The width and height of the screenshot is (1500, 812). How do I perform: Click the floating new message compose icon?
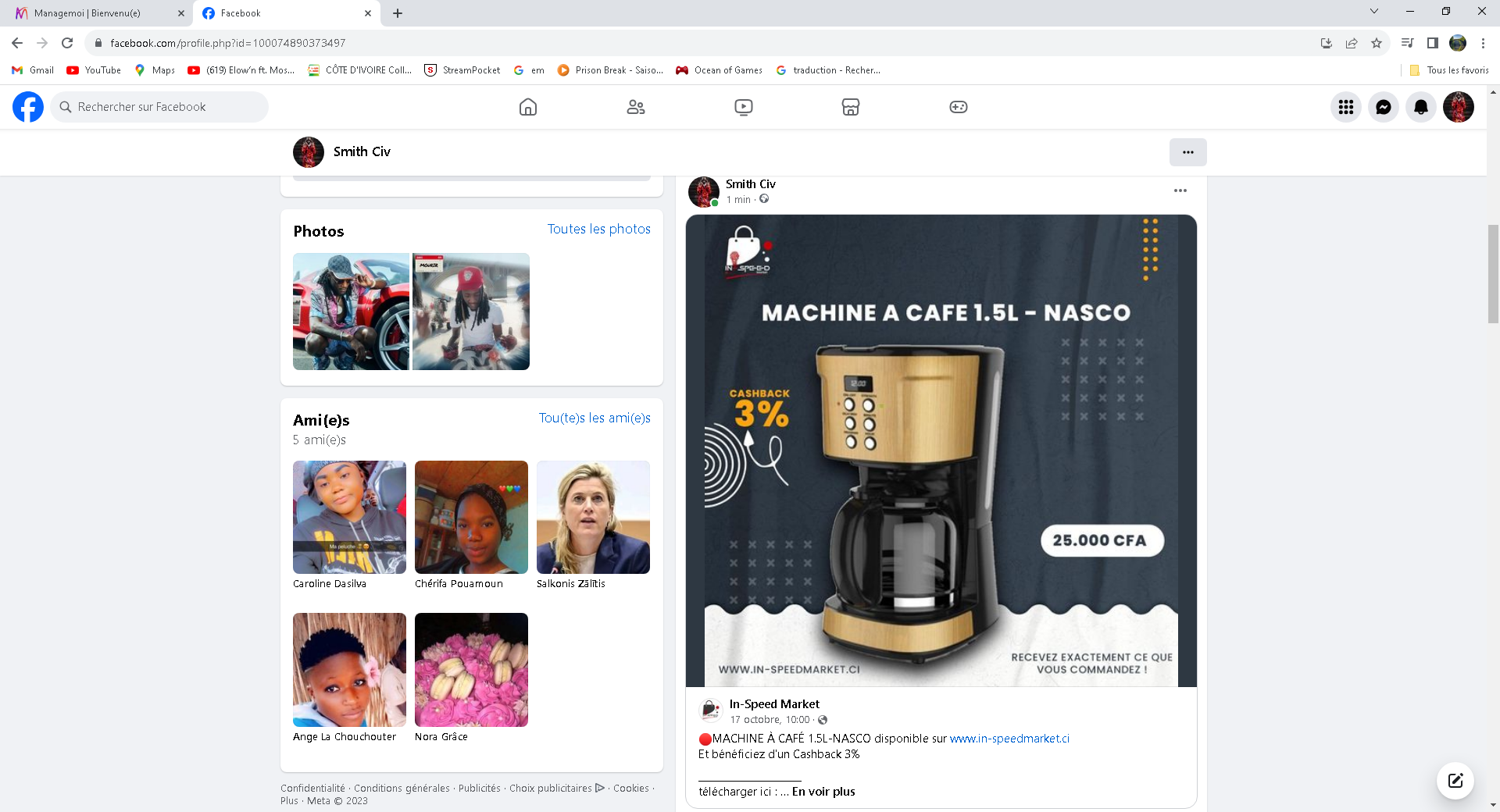tap(1455, 781)
